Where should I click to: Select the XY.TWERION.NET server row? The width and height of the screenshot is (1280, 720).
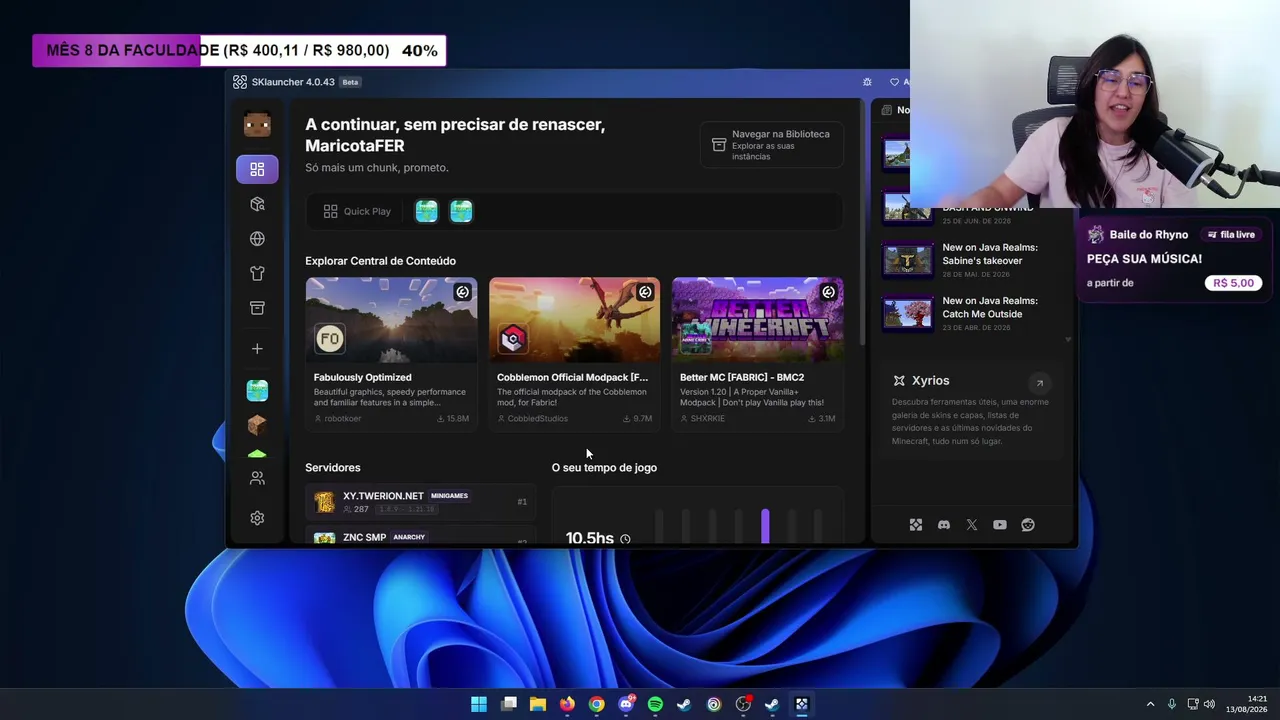(x=420, y=502)
